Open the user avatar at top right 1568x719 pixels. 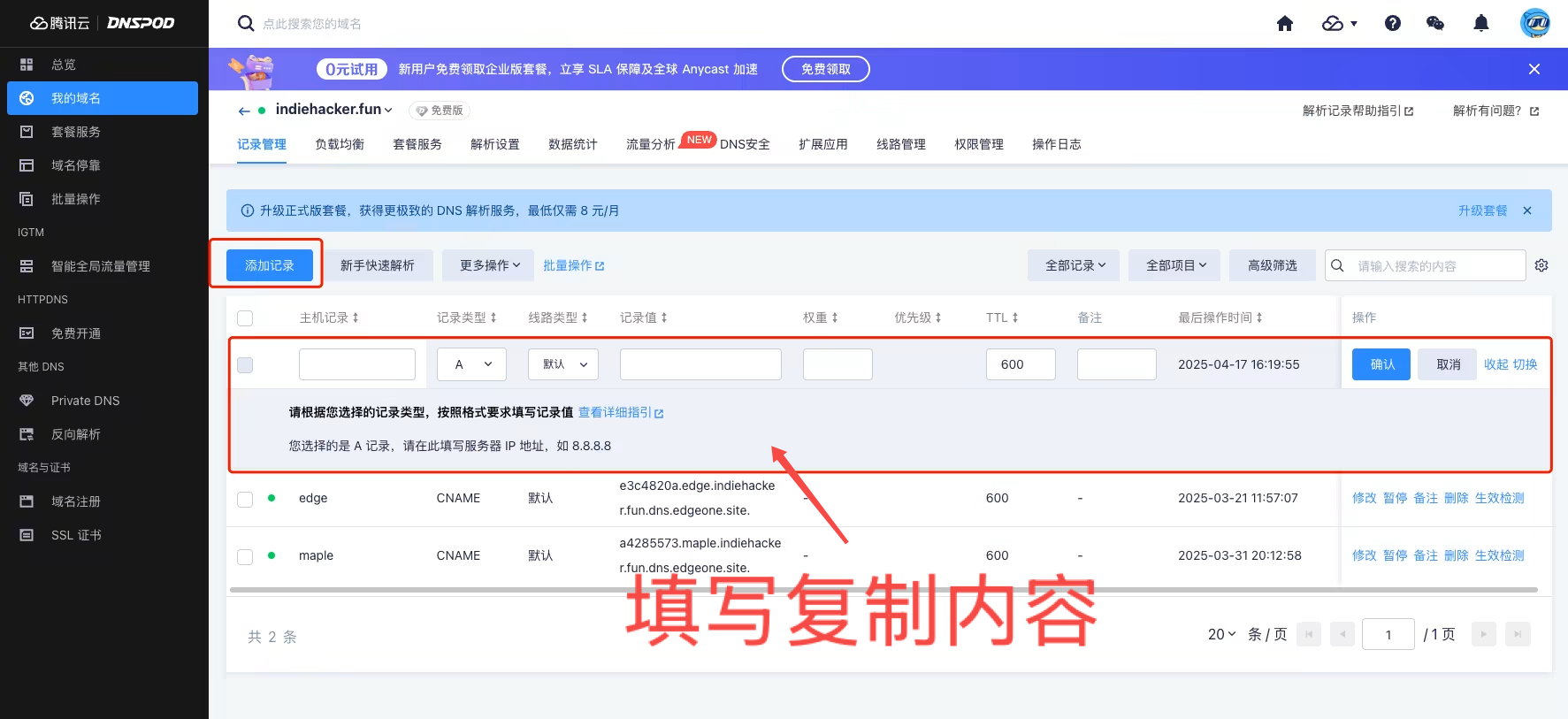[1534, 23]
